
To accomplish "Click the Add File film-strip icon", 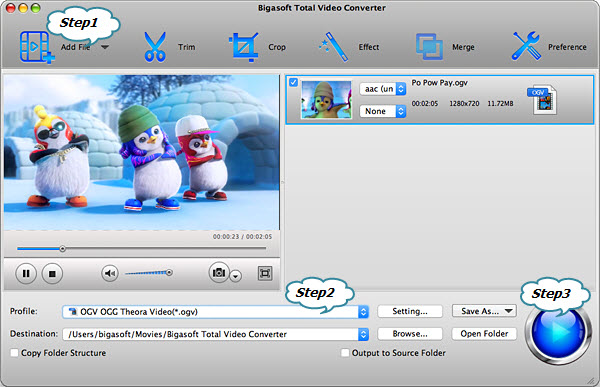I will 36,47.
